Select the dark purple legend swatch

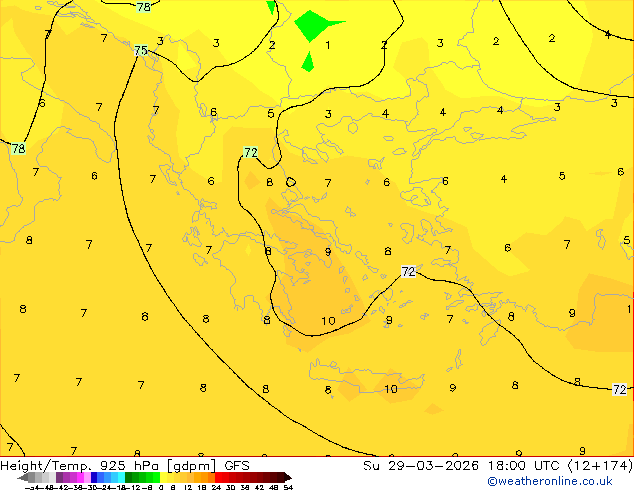(59, 477)
